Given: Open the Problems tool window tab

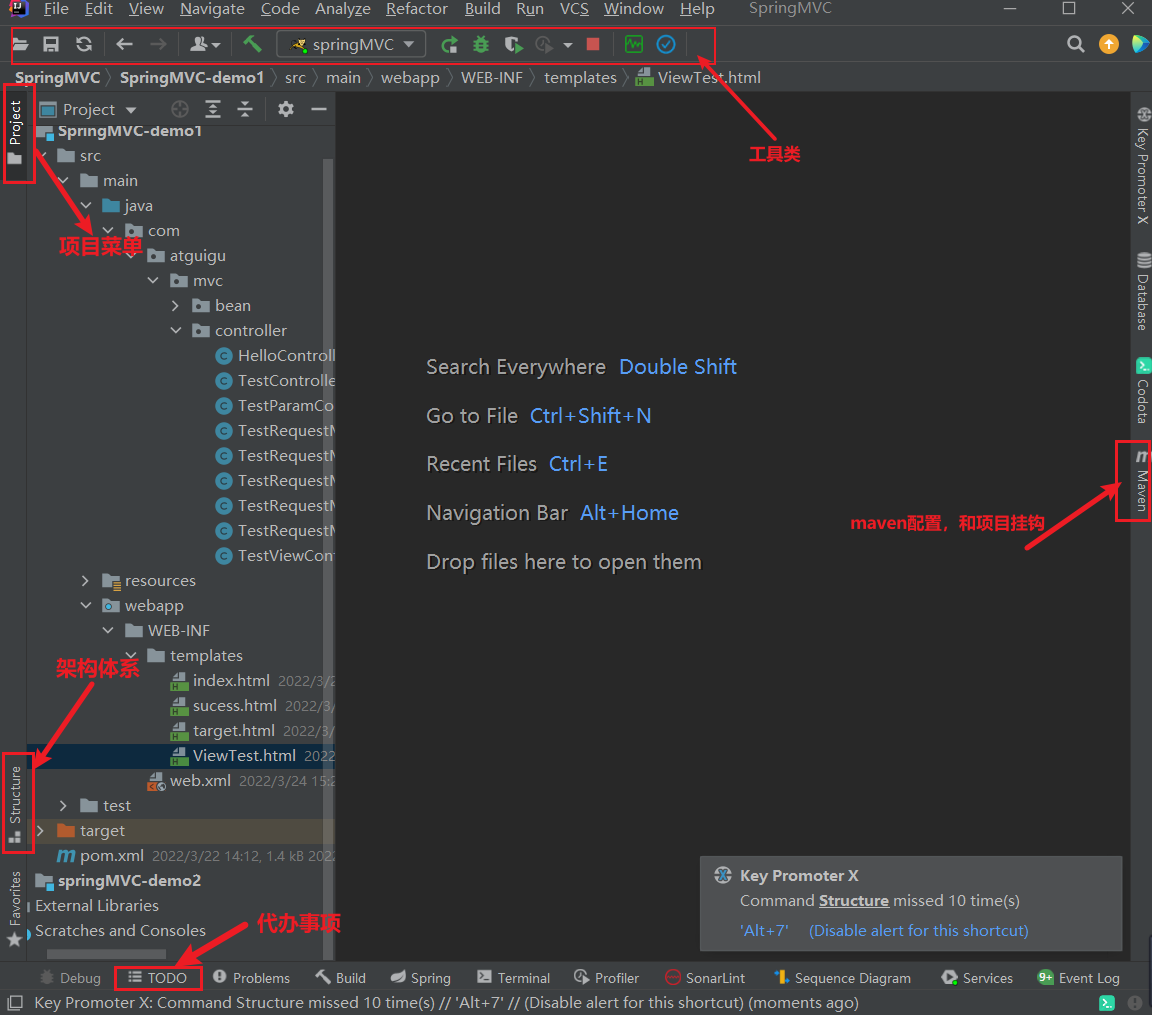Looking at the screenshot, I should point(251,978).
